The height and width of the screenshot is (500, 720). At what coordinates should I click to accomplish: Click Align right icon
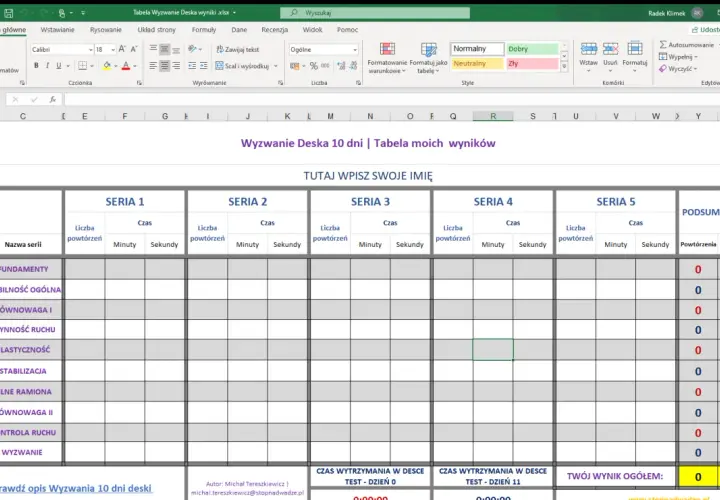coord(176,66)
